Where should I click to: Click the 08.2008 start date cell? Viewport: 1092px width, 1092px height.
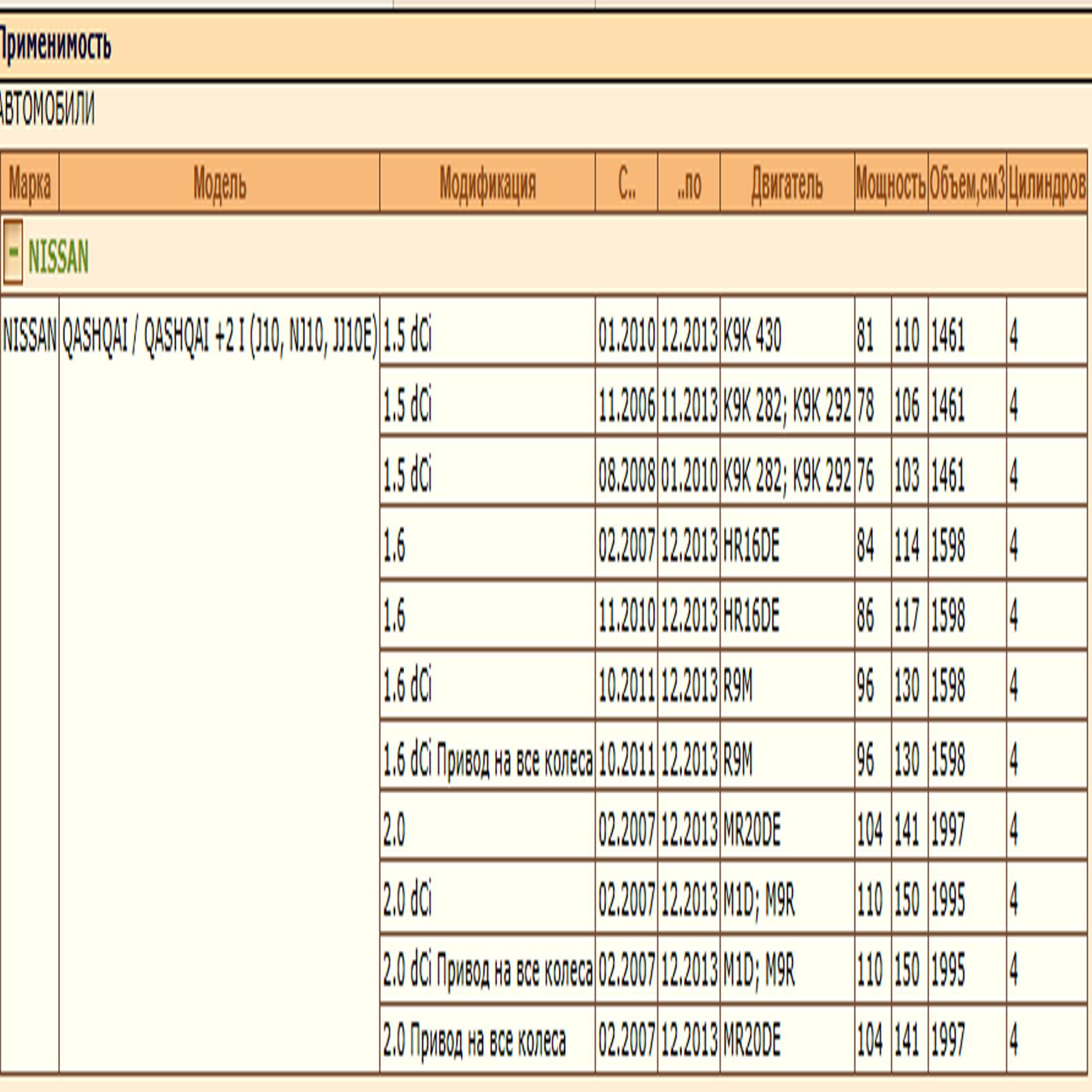[x=627, y=476]
